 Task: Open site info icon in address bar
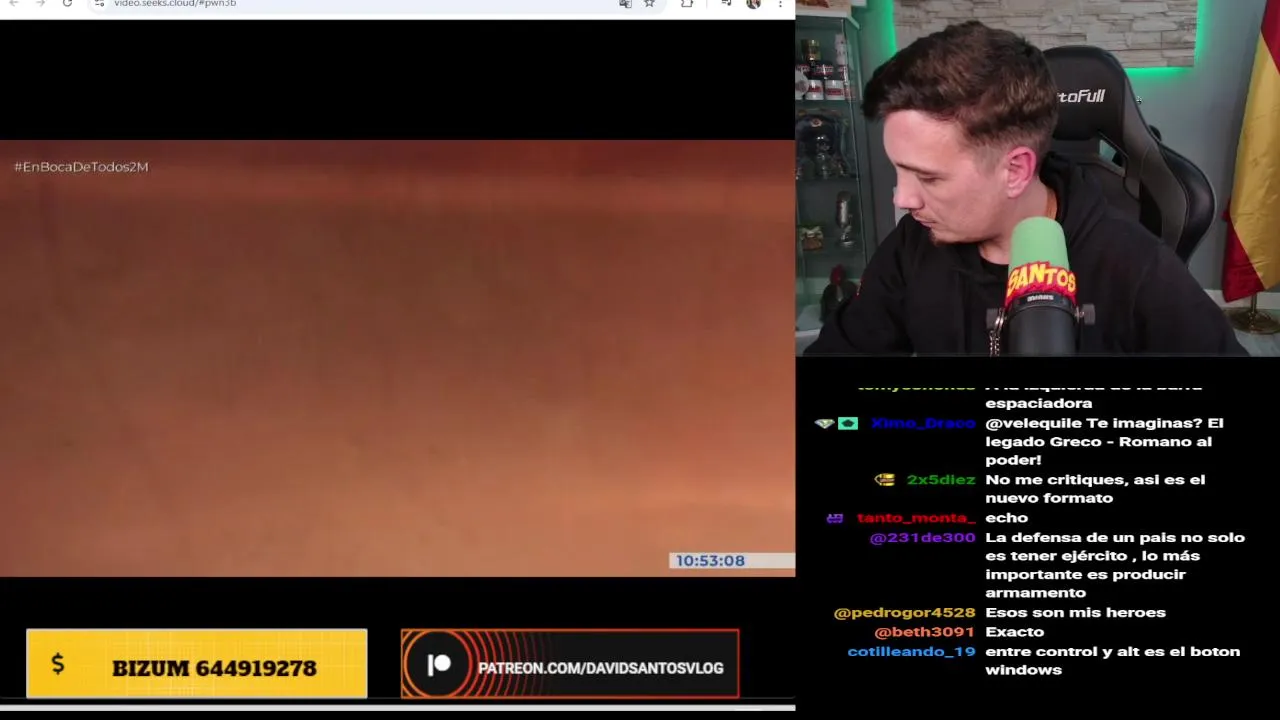pos(99,4)
